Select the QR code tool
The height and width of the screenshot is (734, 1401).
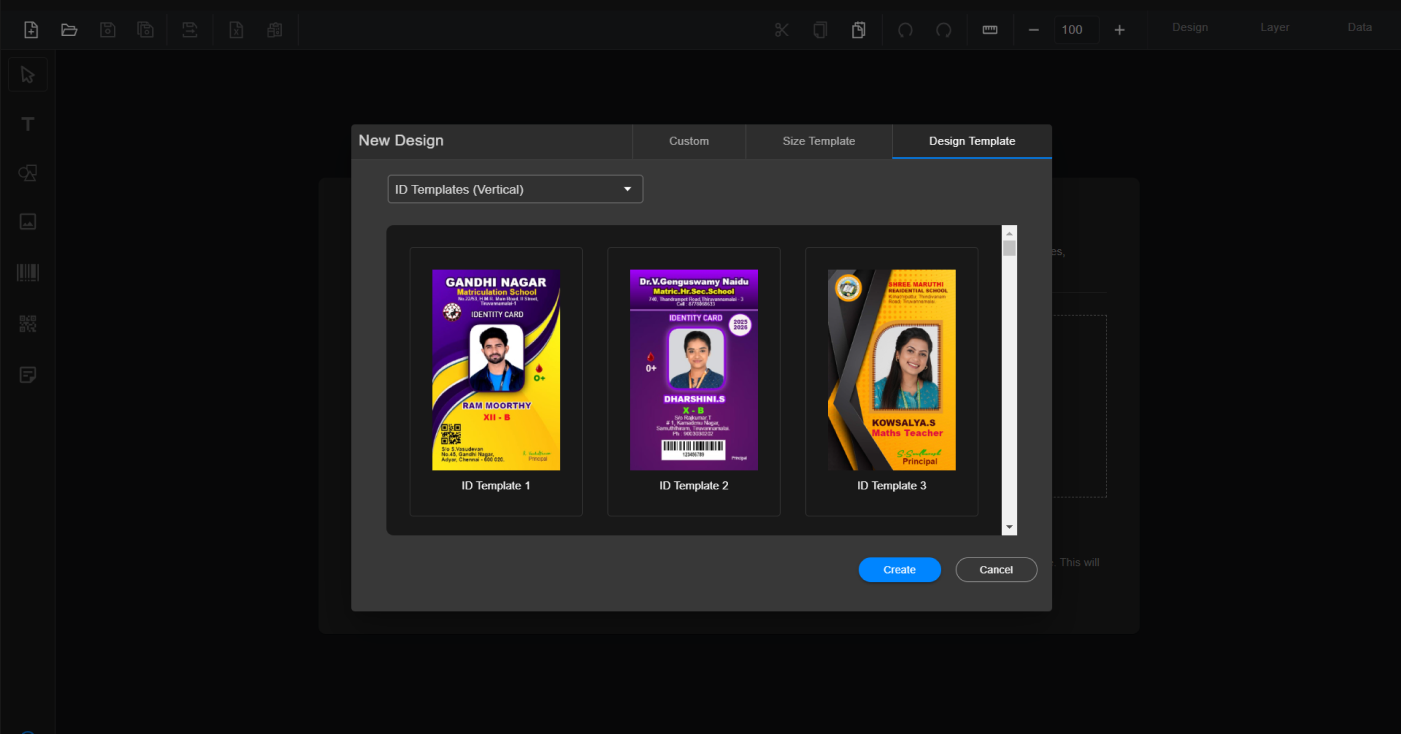coord(28,323)
